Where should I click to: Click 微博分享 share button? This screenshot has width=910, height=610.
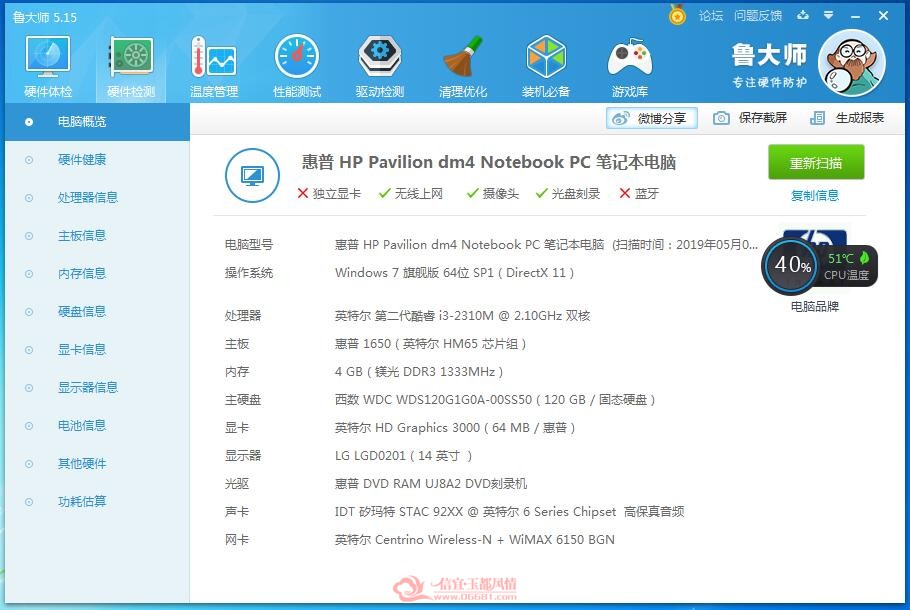[x=652, y=118]
